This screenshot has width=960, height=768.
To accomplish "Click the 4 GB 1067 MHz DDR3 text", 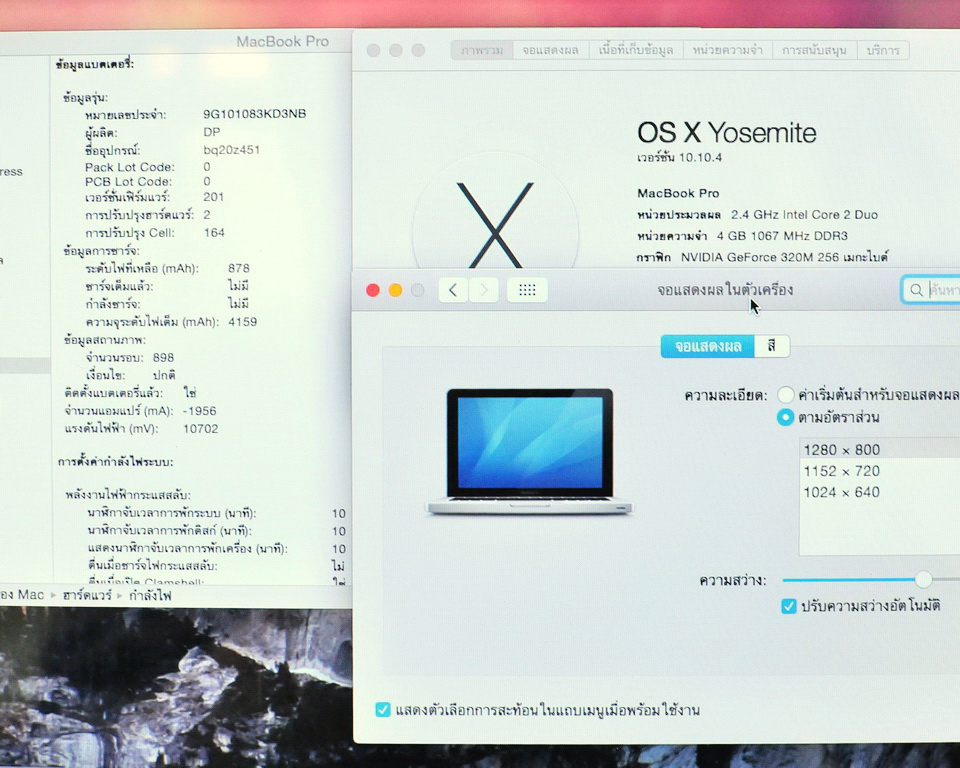I will (x=782, y=236).
